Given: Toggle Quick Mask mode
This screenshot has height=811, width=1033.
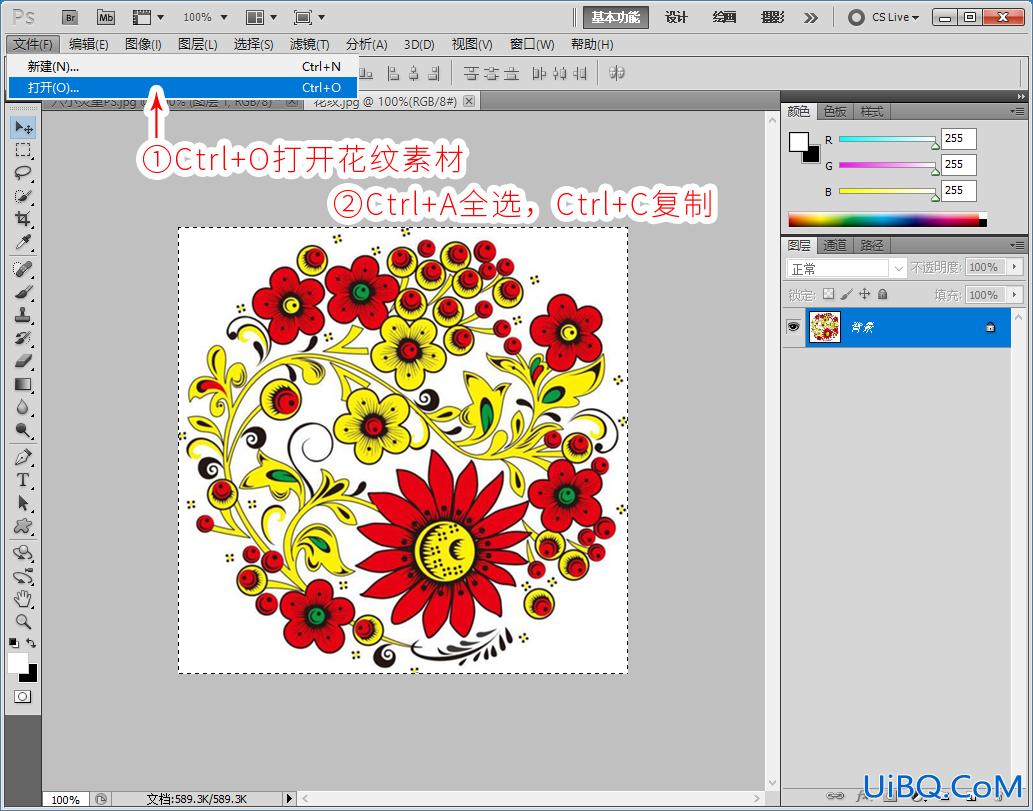Looking at the screenshot, I should (x=22, y=696).
